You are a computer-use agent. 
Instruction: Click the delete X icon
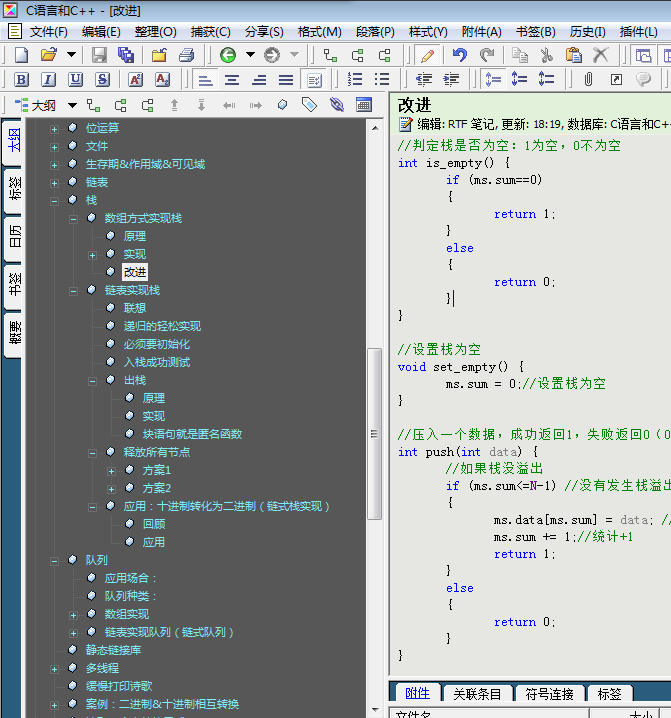pos(600,55)
